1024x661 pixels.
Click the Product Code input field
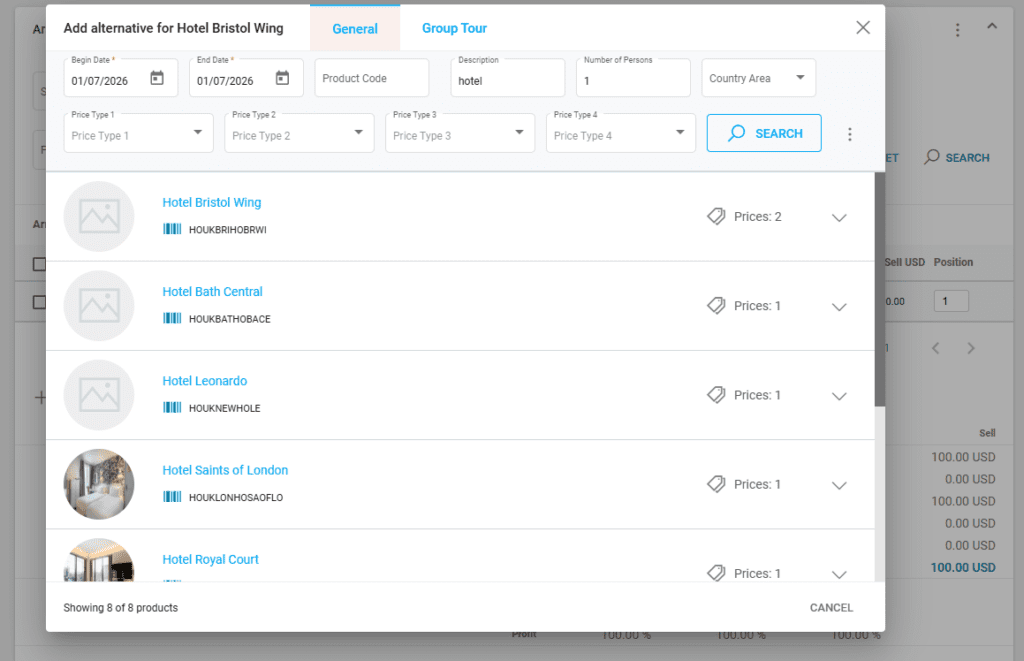(x=371, y=78)
